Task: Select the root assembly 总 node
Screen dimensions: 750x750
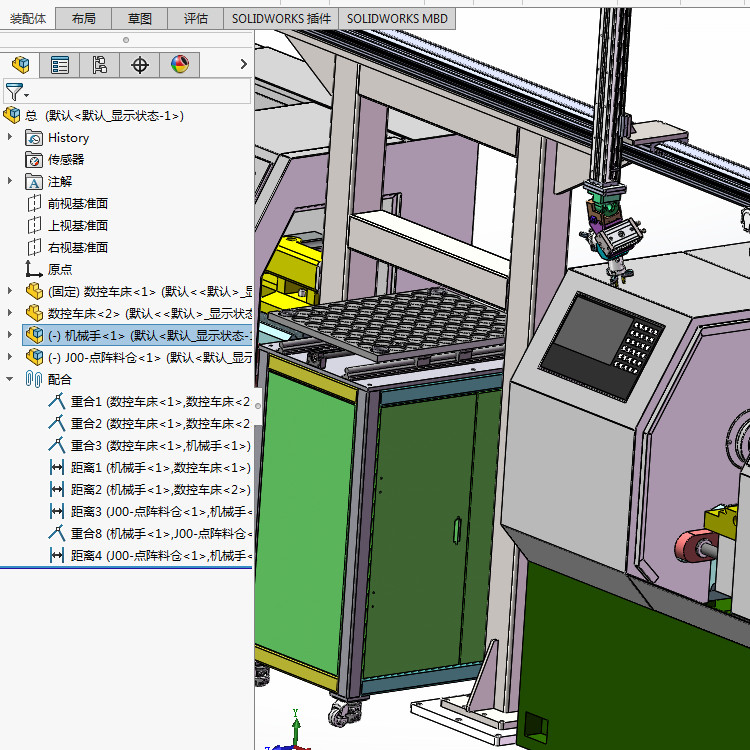Action: pyautogui.click(x=105, y=116)
